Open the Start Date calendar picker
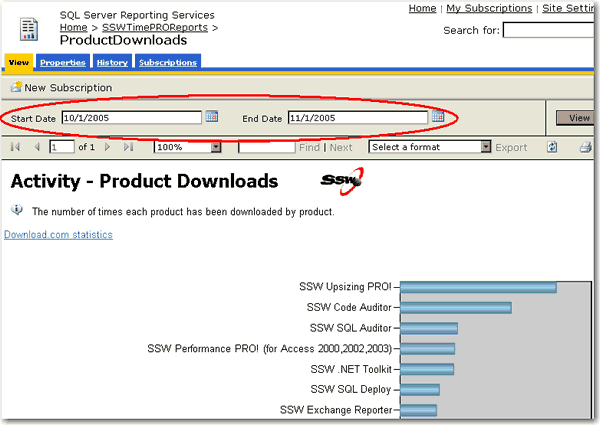This screenshot has width=600, height=425. (x=212, y=117)
